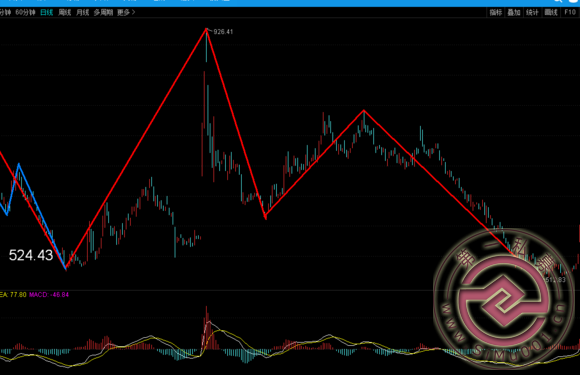Viewport: 580px width, 375px height.
Task: Click the 叠加 overlay button
Action: click(x=514, y=13)
